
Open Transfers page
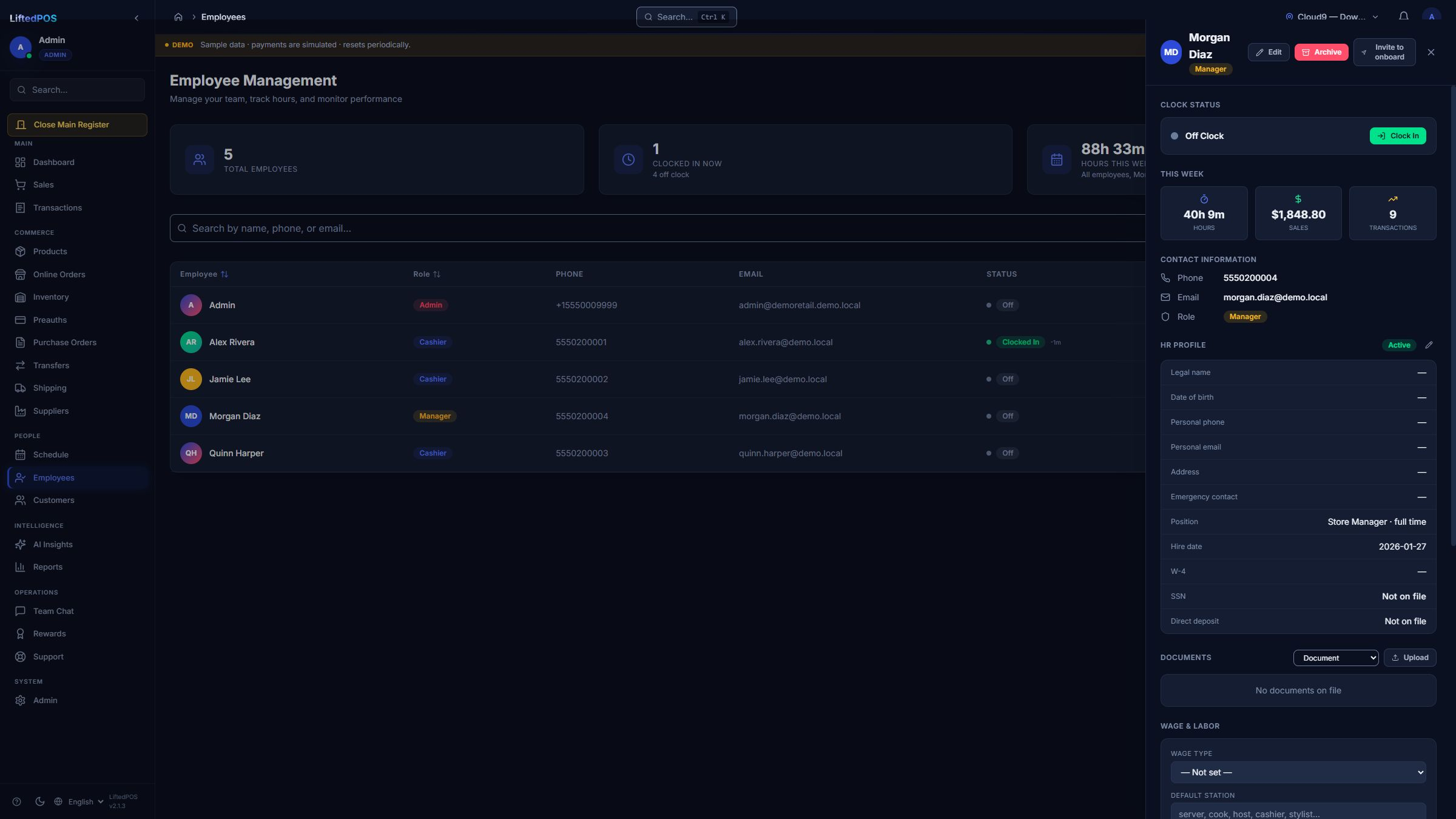[x=77, y=366]
